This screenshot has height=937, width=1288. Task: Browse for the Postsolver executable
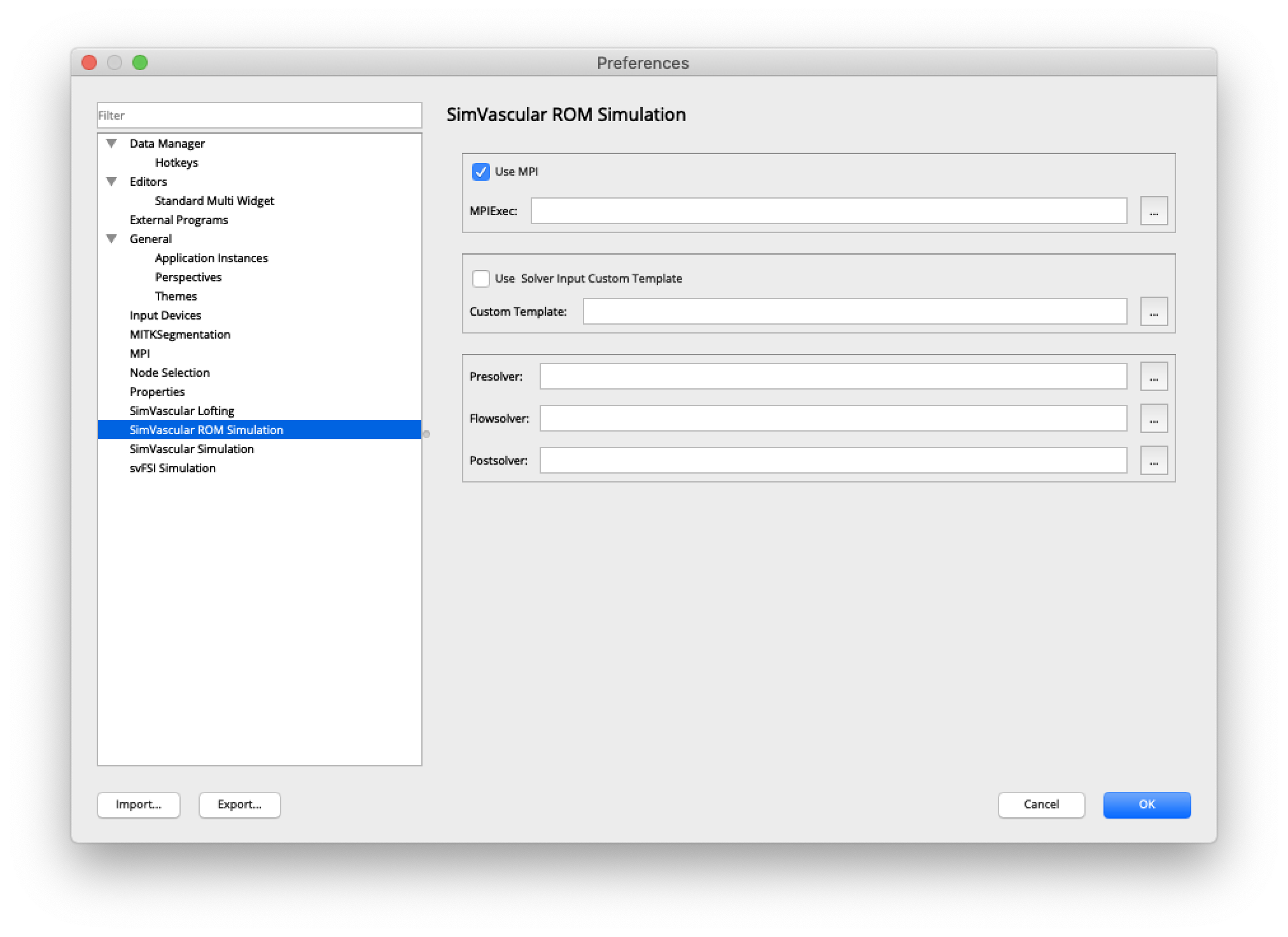[x=1153, y=460]
